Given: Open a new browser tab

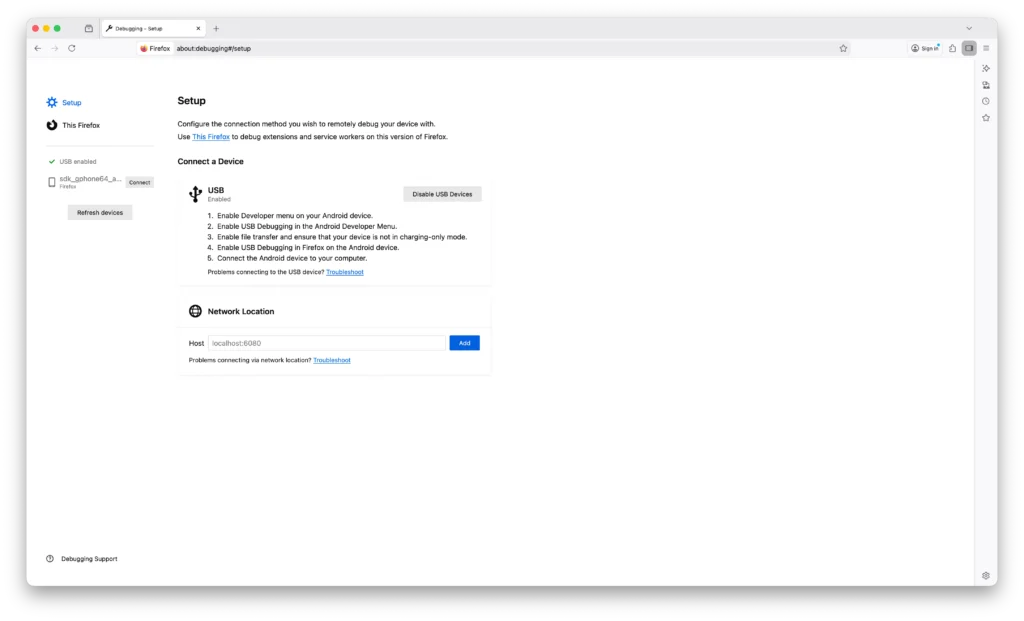Looking at the screenshot, I should (x=216, y=28).
